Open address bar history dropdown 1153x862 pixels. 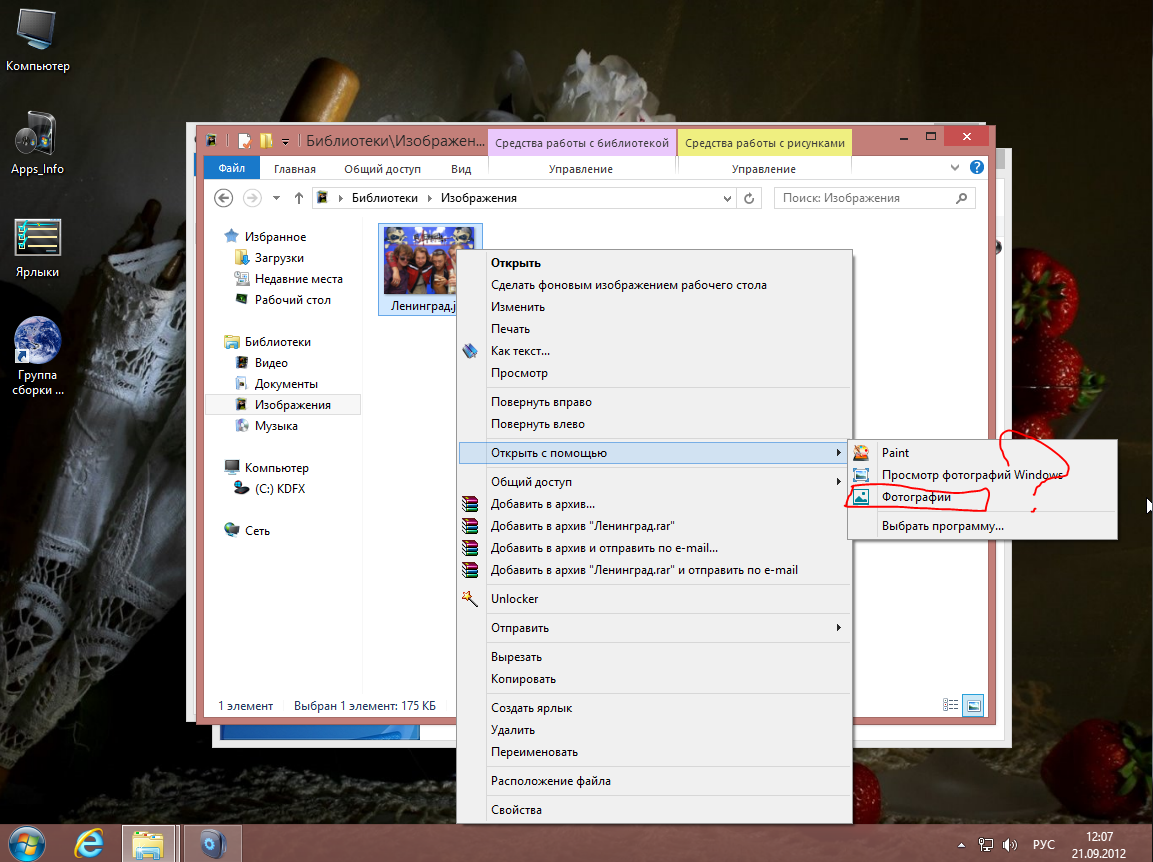[x=727, y=198]
